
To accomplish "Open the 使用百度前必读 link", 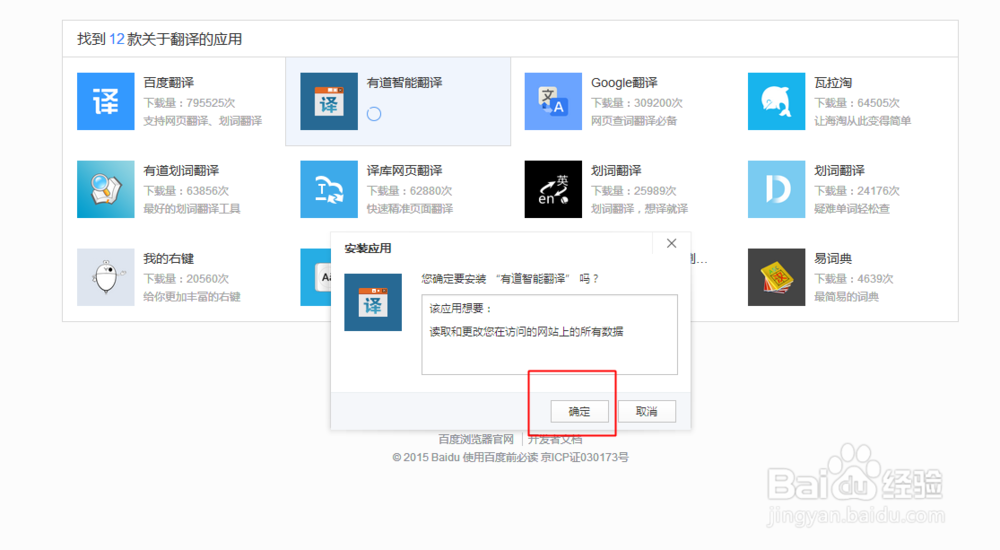I will 501,457.
